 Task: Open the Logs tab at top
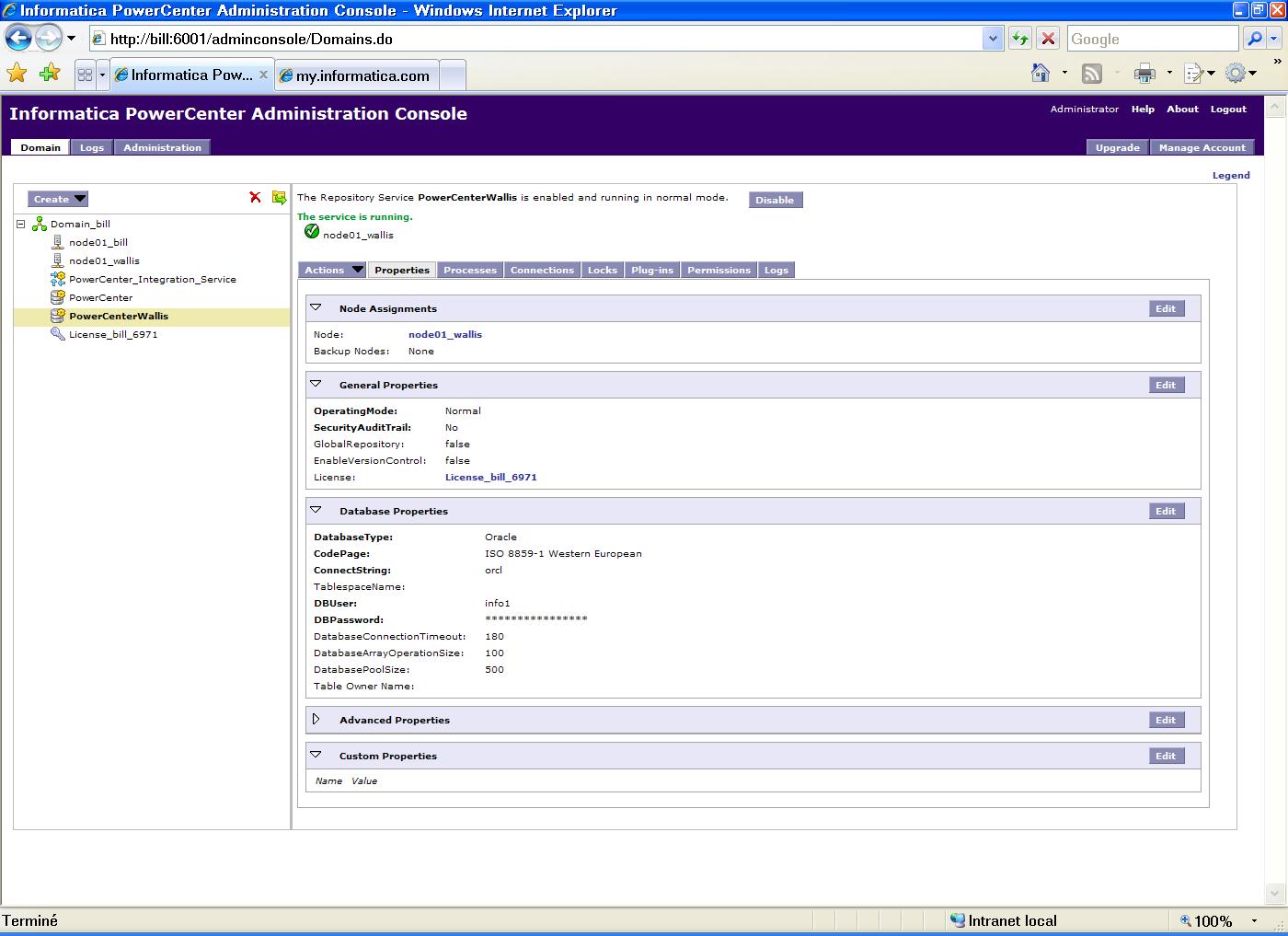point(92,147)
